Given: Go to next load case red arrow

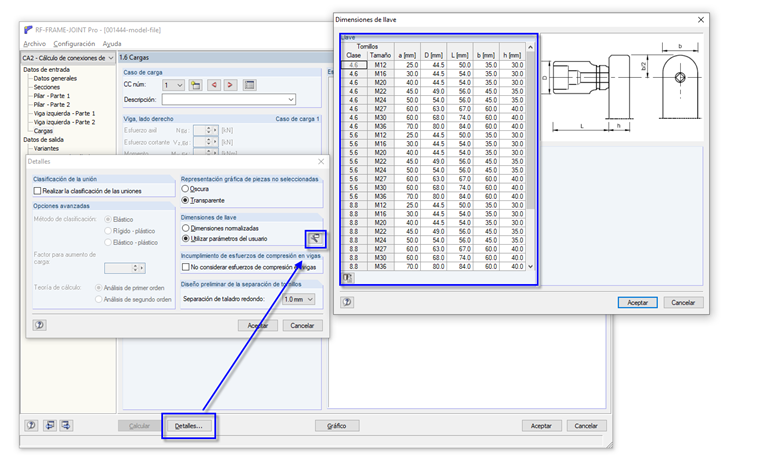Looking at the screenshot, I should (x=230, y=85).
